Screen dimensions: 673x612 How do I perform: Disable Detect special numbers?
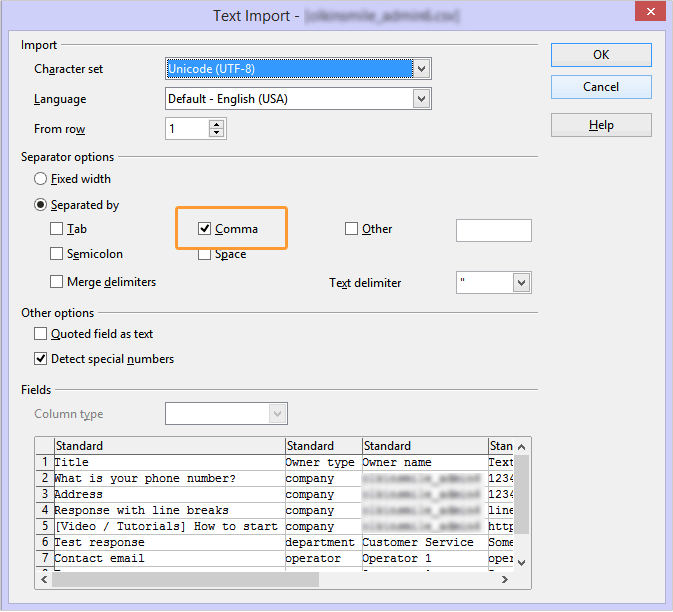pyautogui.click(x=40, y=359)
